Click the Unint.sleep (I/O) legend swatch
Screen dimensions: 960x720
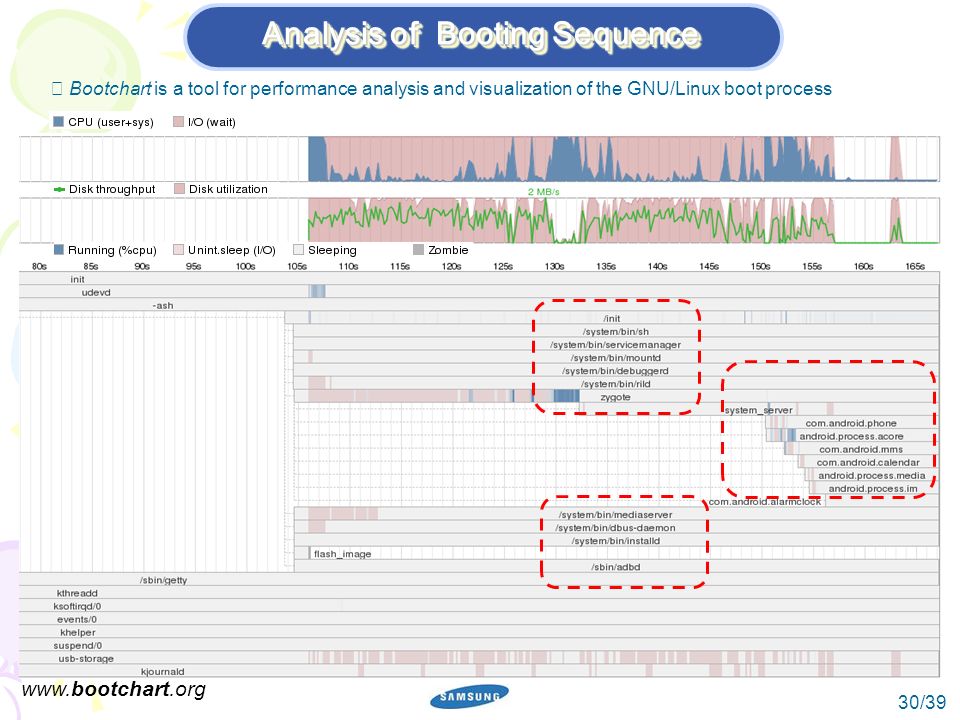[178, 249]
